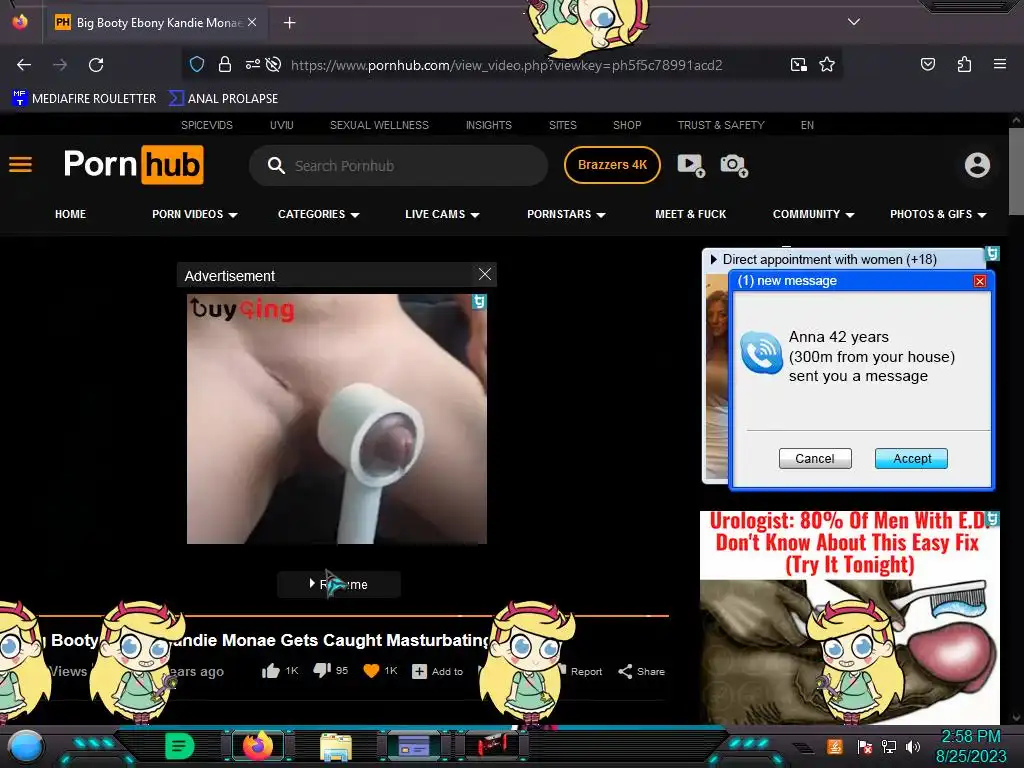Viewport: 1024px width, 768px height.
Task: Open the Shop top bar link
Action: pos(627,125)
